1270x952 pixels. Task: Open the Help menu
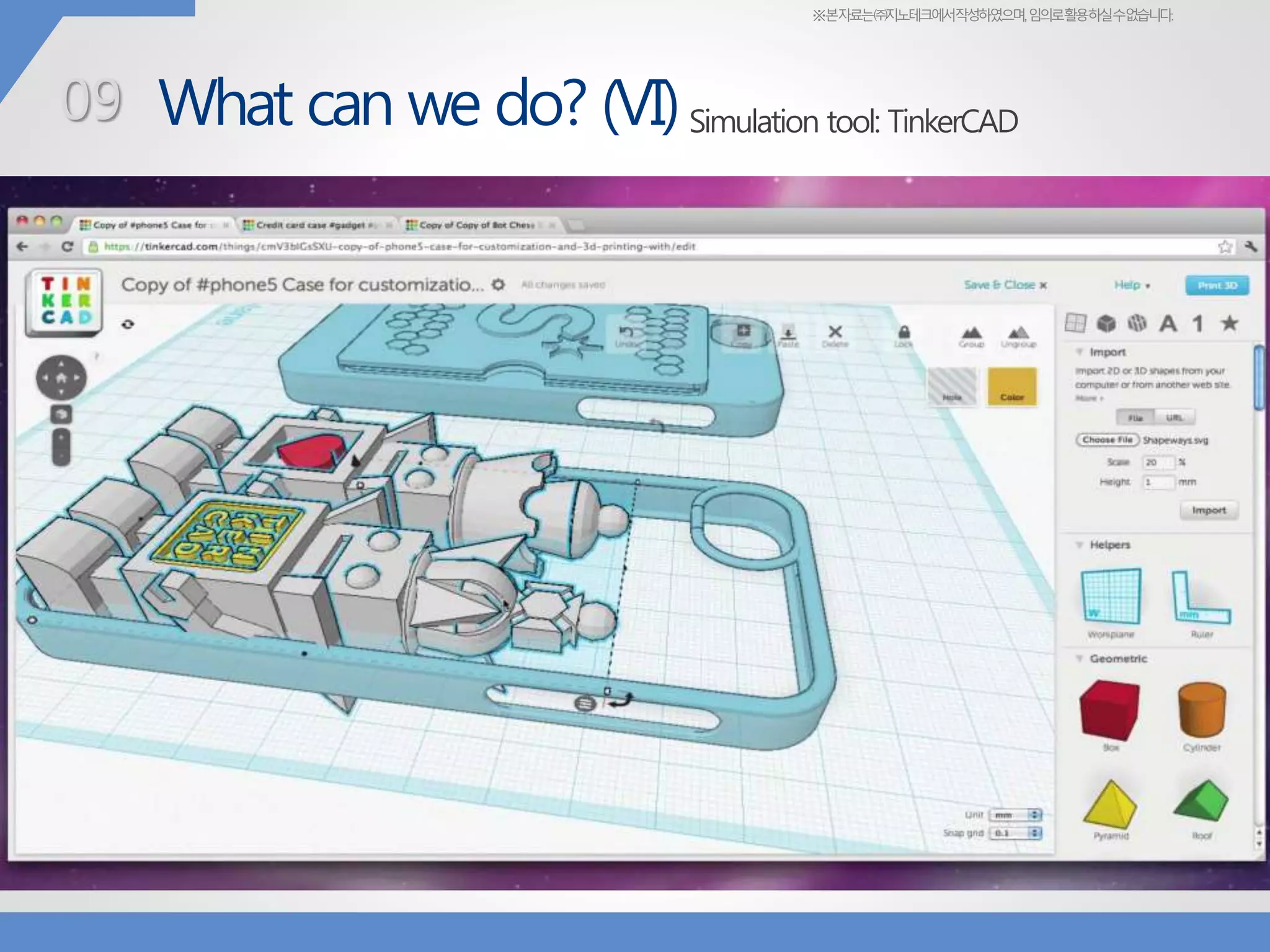1131,285
